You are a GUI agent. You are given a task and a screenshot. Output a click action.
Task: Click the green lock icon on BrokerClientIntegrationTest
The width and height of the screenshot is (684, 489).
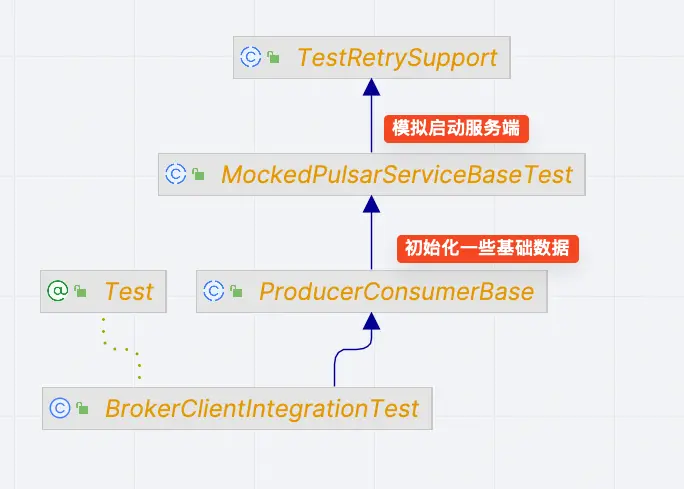coord(82,410)
